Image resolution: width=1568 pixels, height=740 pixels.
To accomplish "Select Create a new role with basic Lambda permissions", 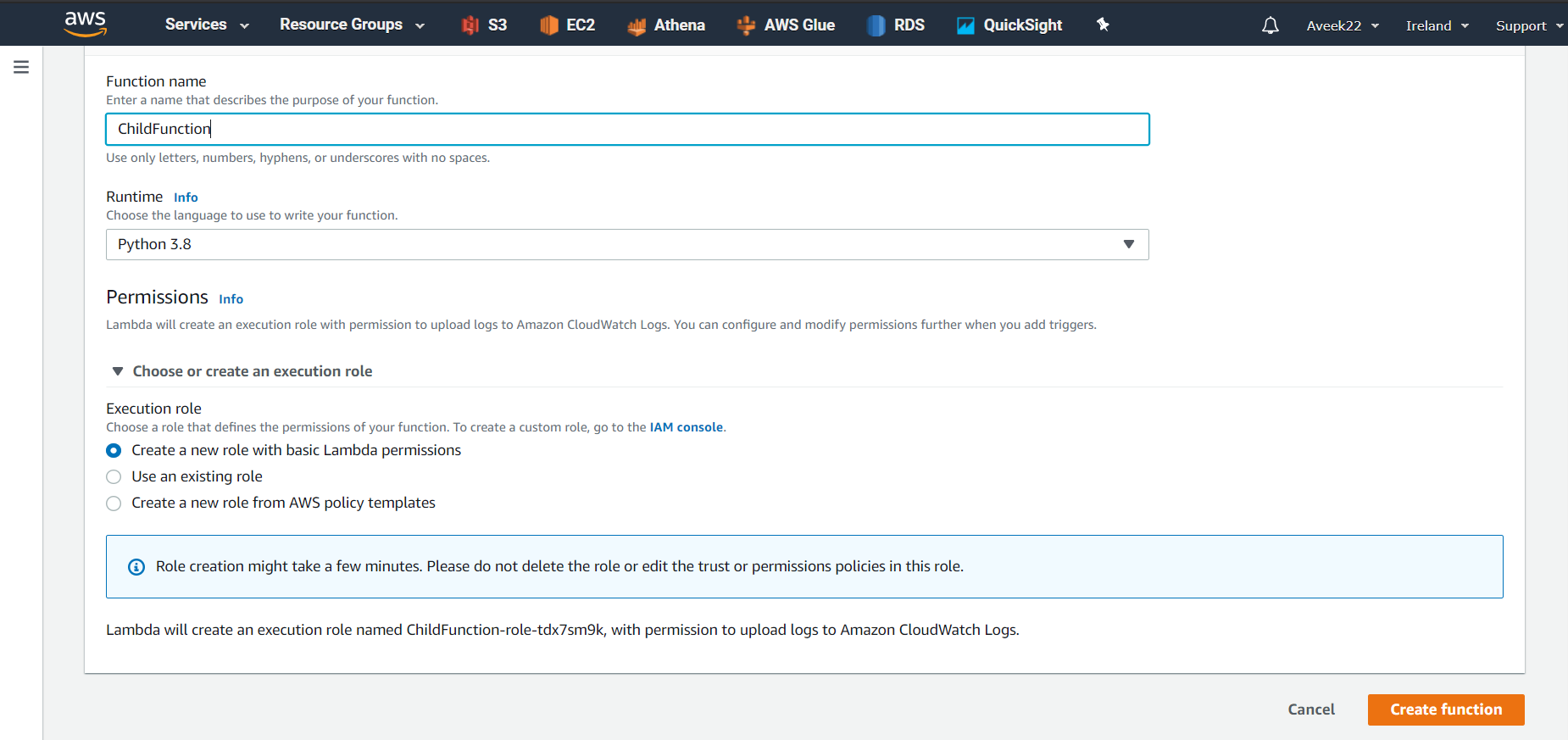I will click(114, 451).
